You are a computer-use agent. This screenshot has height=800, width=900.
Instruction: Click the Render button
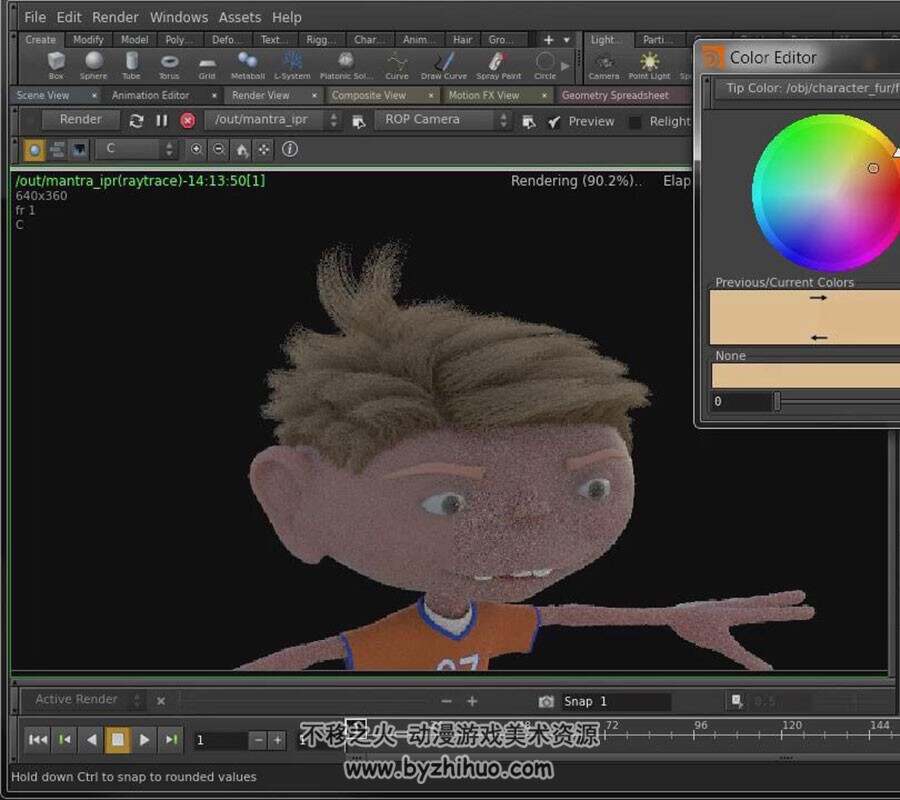(80, 119)
